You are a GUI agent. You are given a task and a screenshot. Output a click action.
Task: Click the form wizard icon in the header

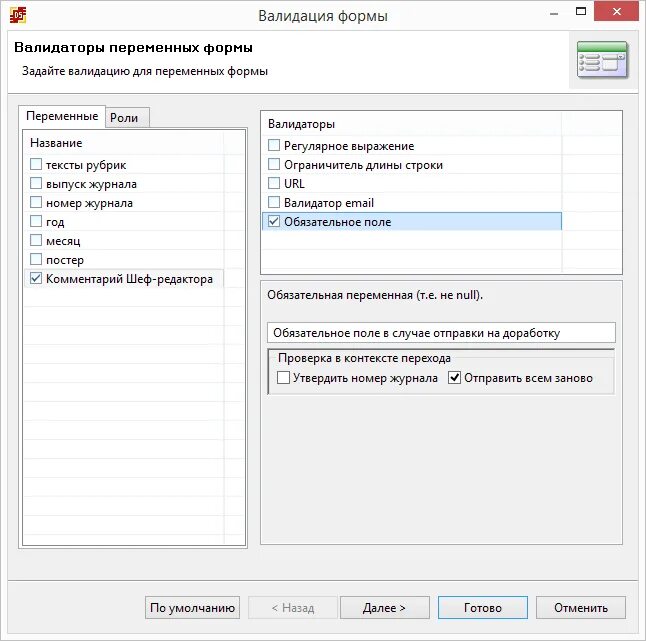[x=602, y=60]
